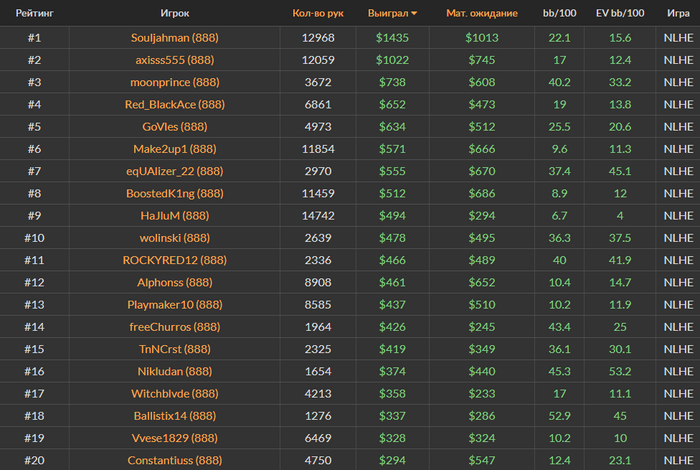The width and height of the screenshot is (700, 470).
Task: Open Constantiuss (888) profile
Action: pyautogui.click(x=175, y=460)
